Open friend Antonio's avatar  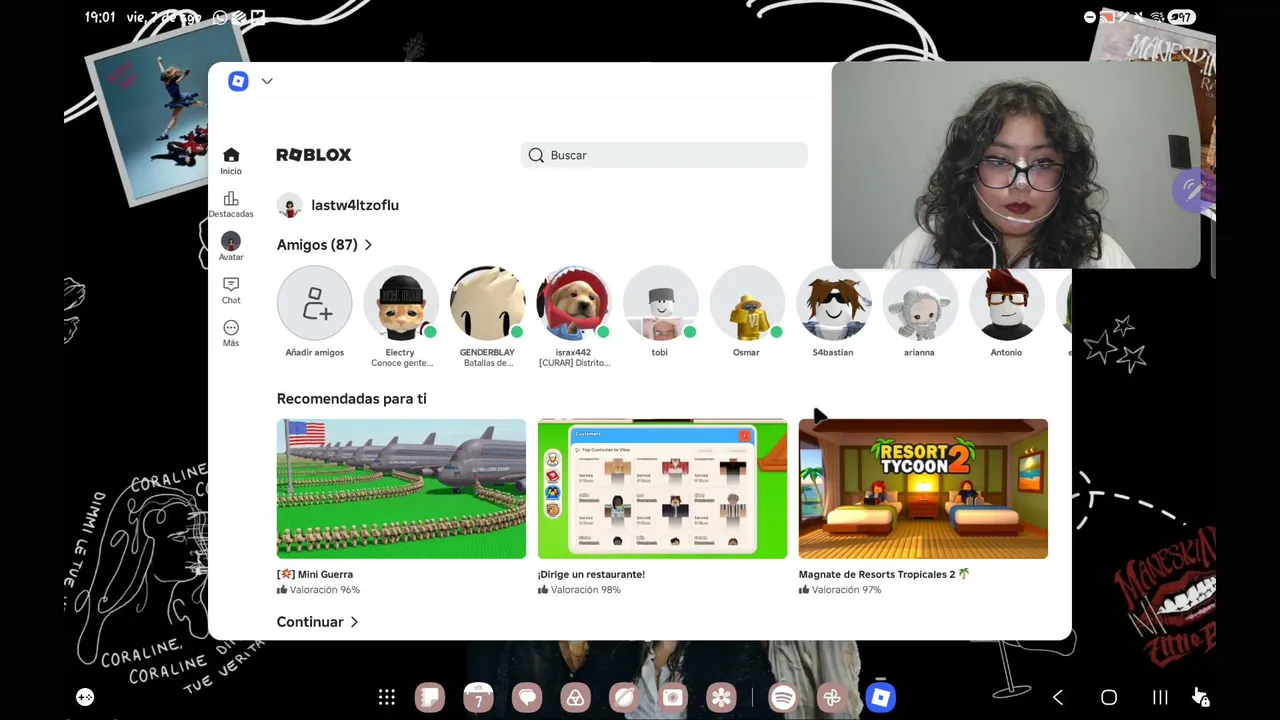pos(1006,304)
